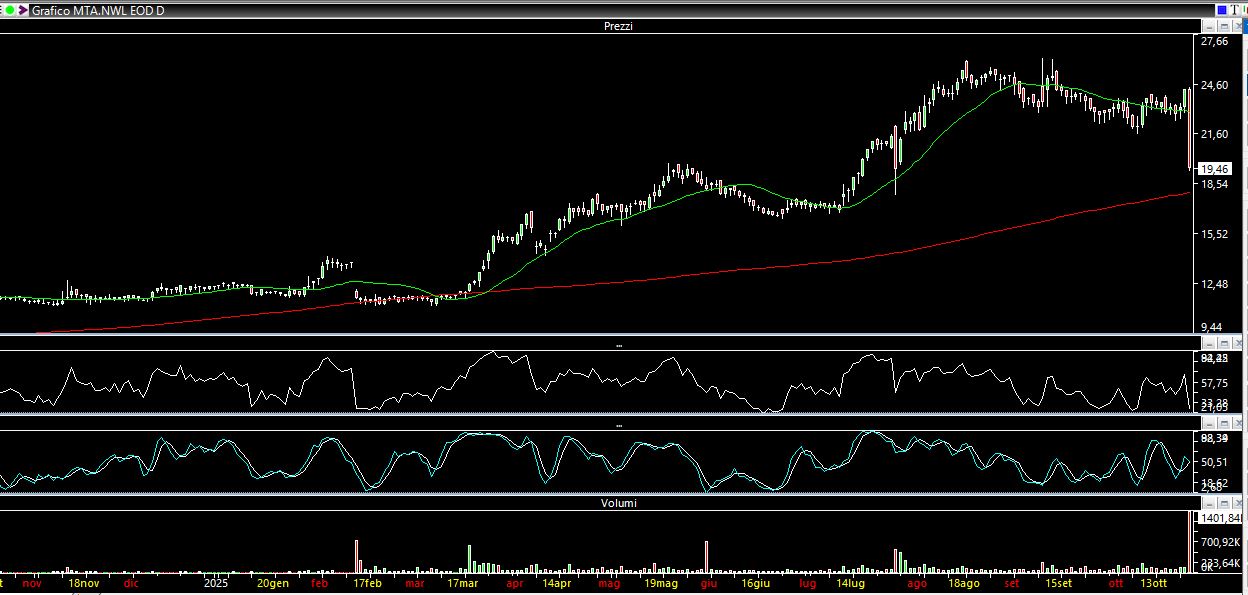The height and width of the screenshot is (595, 1248).
Task: Click the Prezzi panel title
Action: click(618, 26)
